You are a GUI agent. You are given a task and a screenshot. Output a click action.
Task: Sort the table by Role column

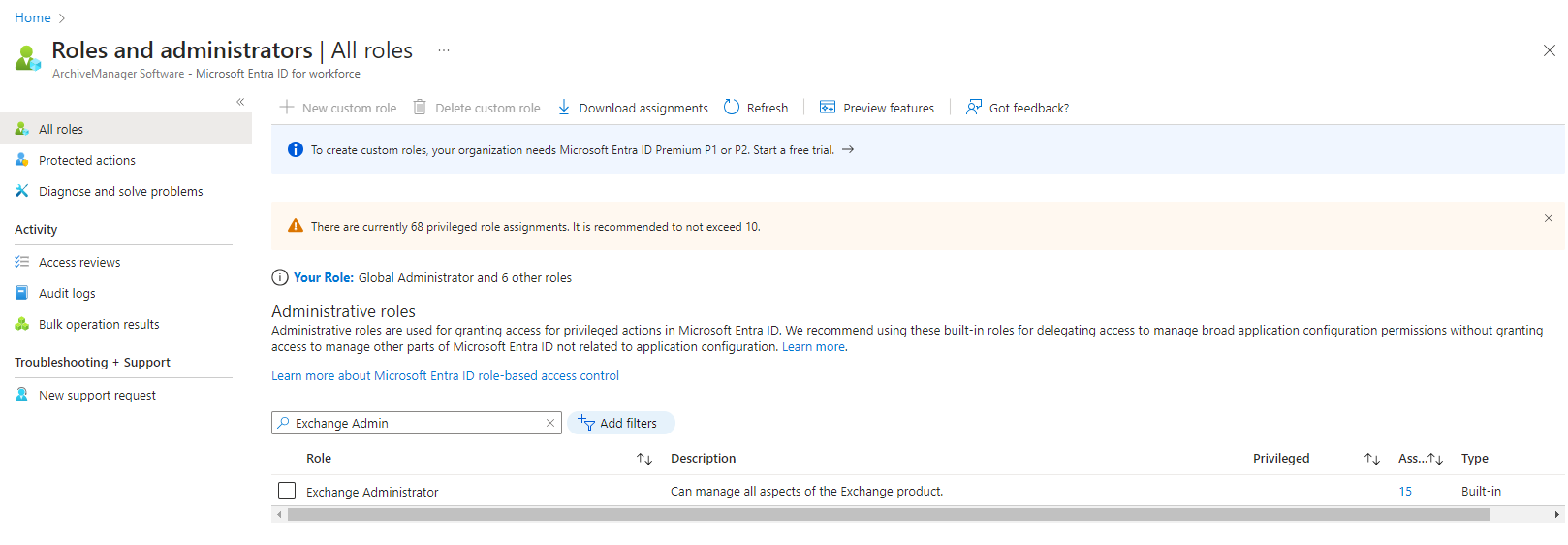tap(644, 459)
